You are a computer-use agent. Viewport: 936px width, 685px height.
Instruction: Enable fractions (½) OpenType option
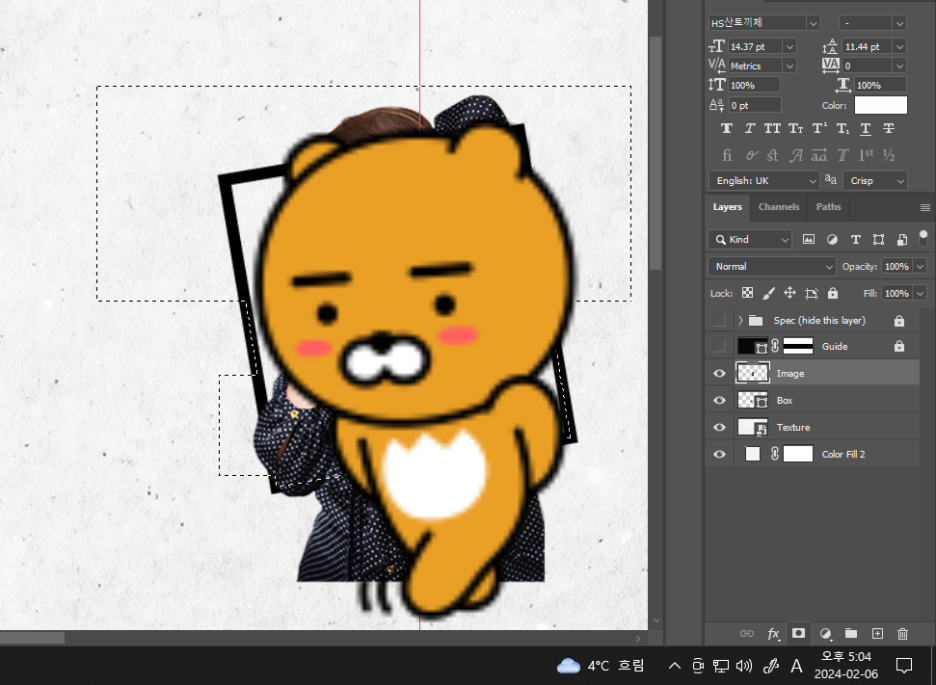coord(889,156)
